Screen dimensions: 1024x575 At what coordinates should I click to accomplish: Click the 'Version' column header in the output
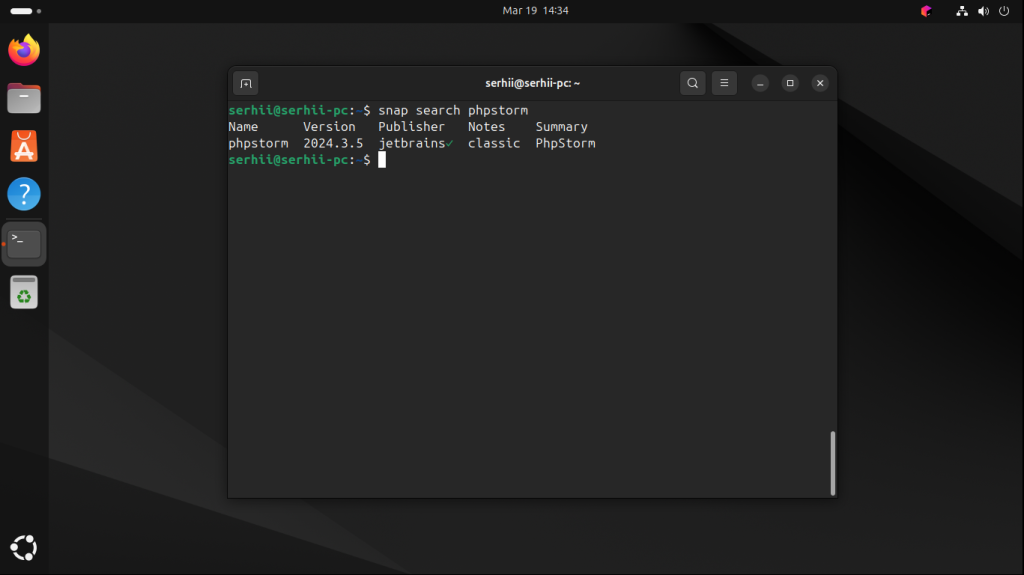click(x=329, y=127)
